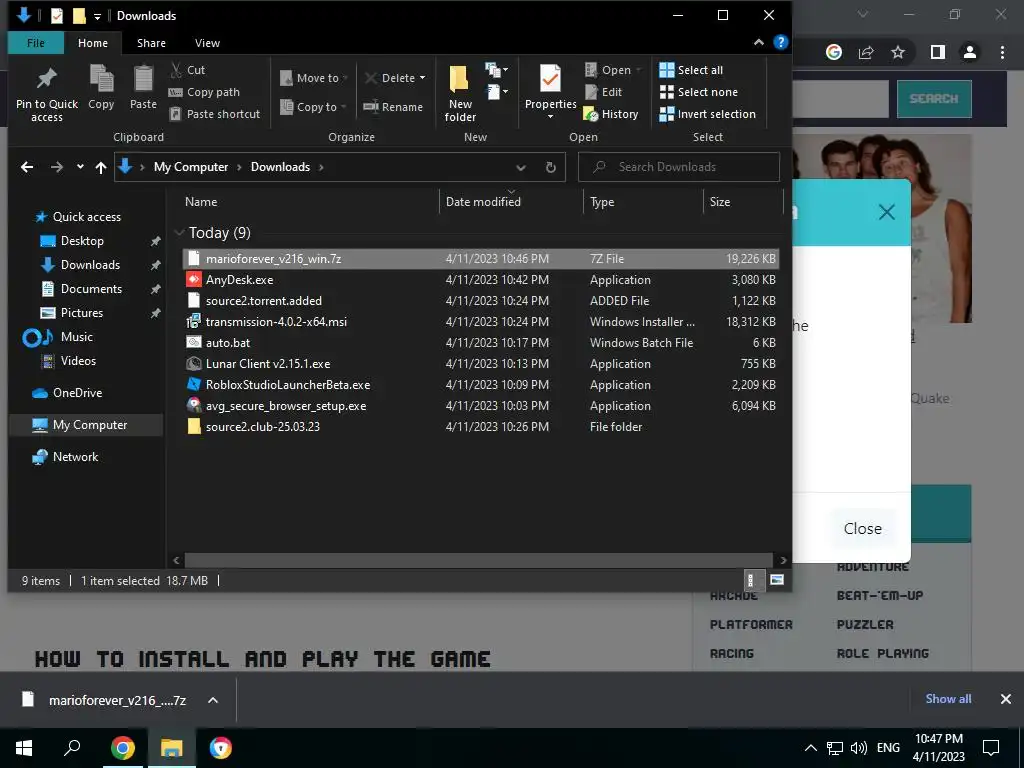The image size is (1024, 768).
Task: Open download item options chevron
Action: (x=212, y=700)
